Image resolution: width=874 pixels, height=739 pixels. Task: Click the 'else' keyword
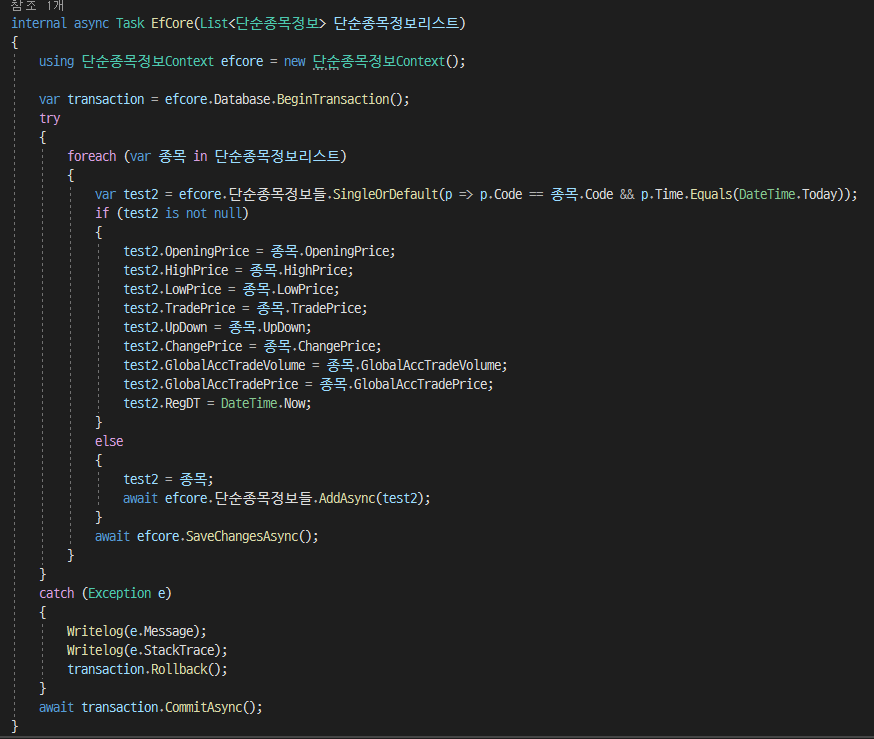tap(109, 441)
